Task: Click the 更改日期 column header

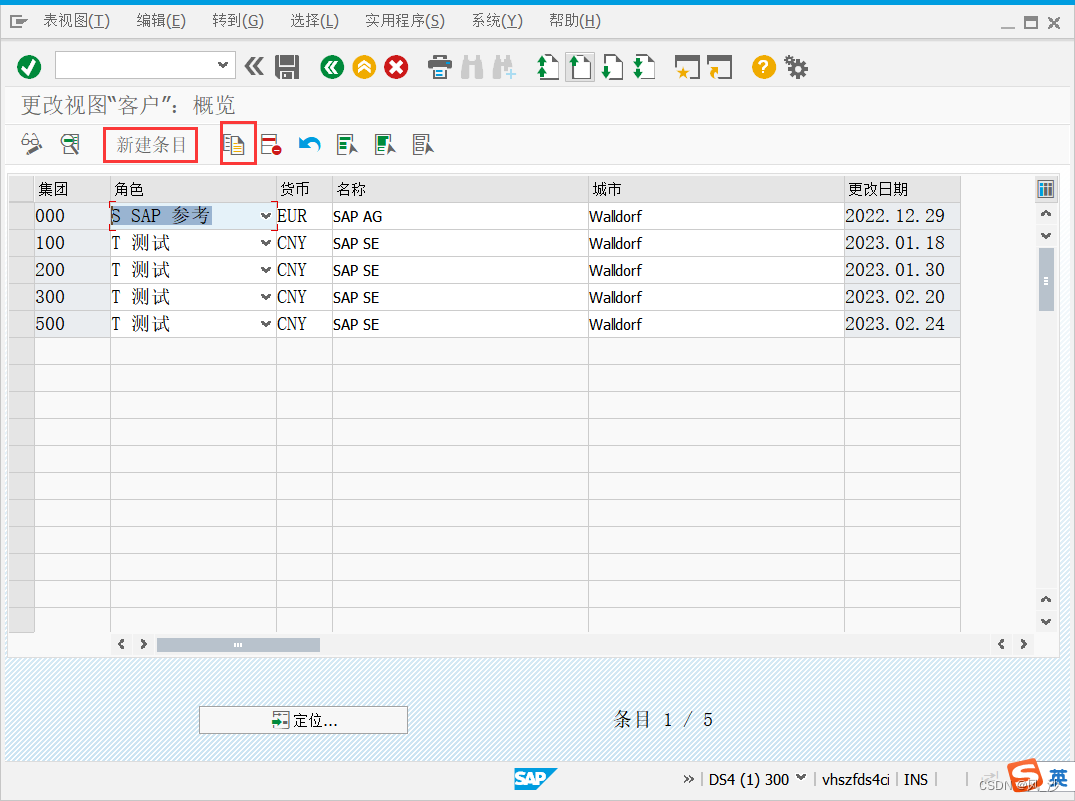Action: coord(902,189)
